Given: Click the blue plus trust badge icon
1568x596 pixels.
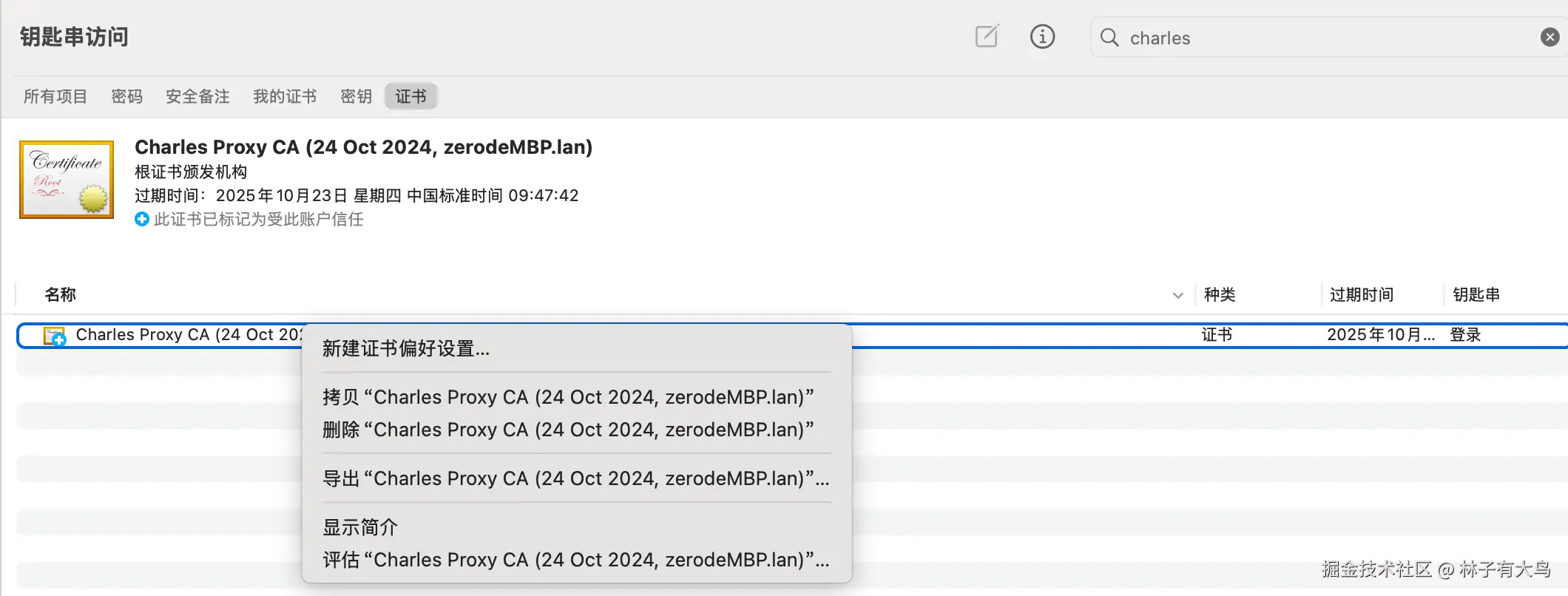Looking at the screenshot, I should click(142, 219).
